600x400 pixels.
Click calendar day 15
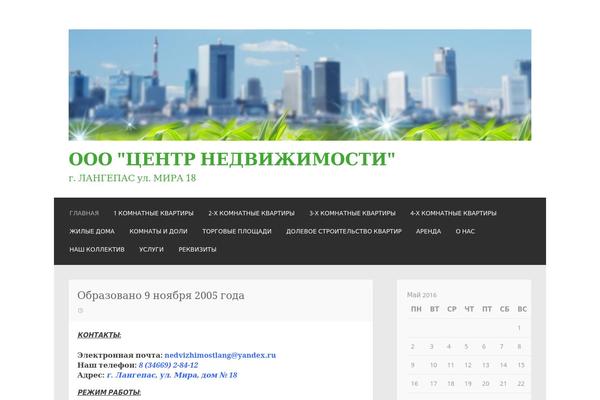(x=521, y=365)
